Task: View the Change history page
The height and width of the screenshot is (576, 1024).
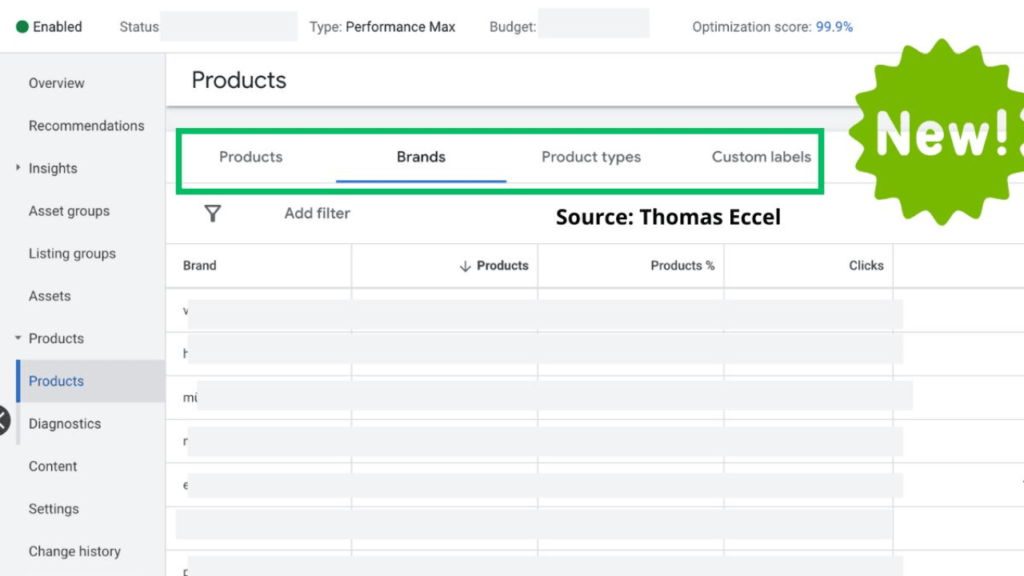Action: click(x=75, y=551)
